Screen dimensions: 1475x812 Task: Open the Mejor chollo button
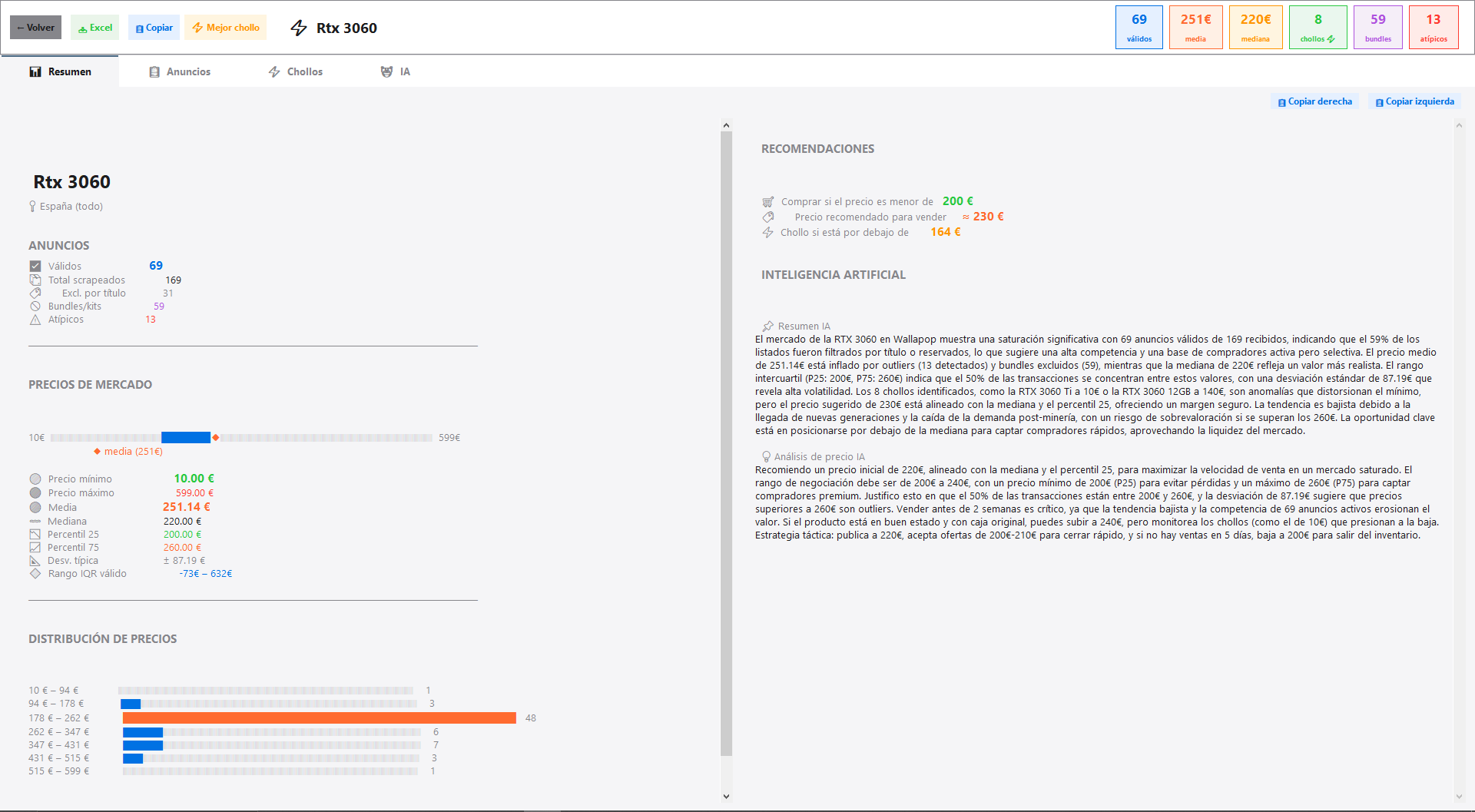tap(226, 28)
